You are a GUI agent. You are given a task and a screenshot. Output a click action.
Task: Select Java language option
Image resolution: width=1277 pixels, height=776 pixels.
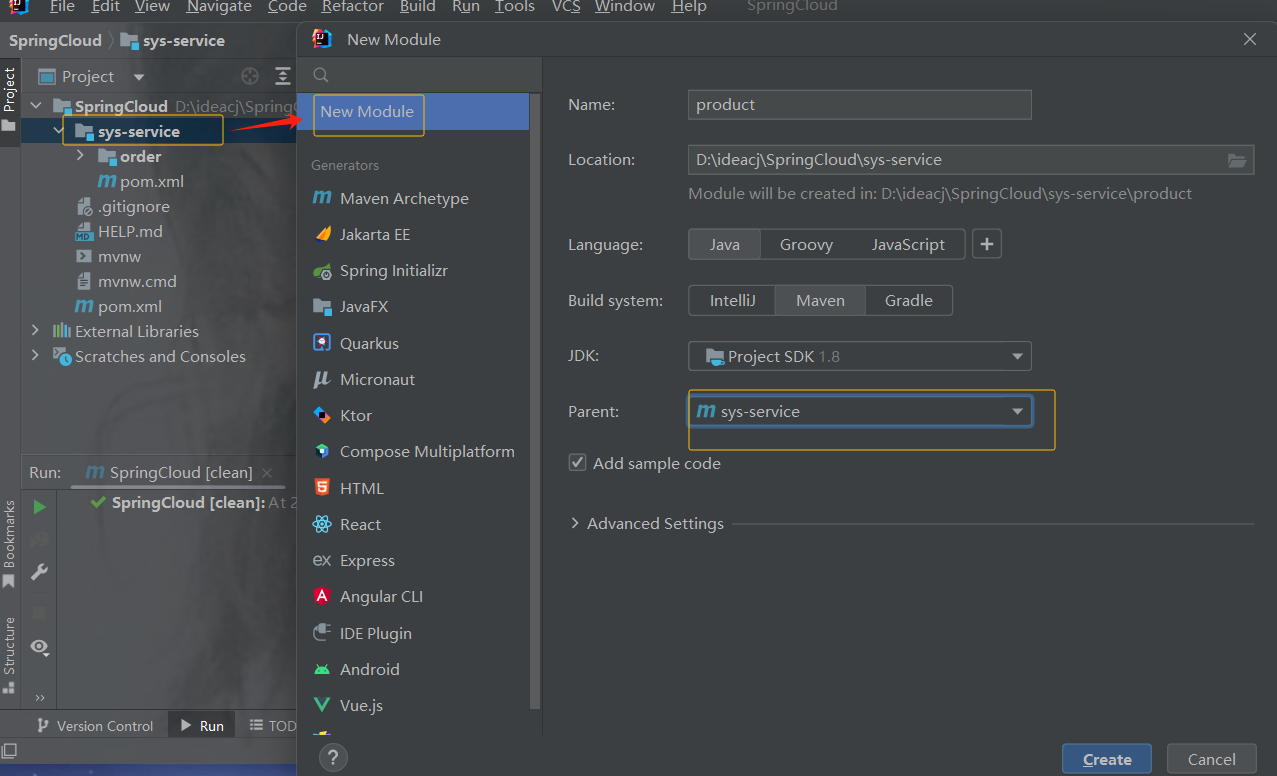point(725,244)
